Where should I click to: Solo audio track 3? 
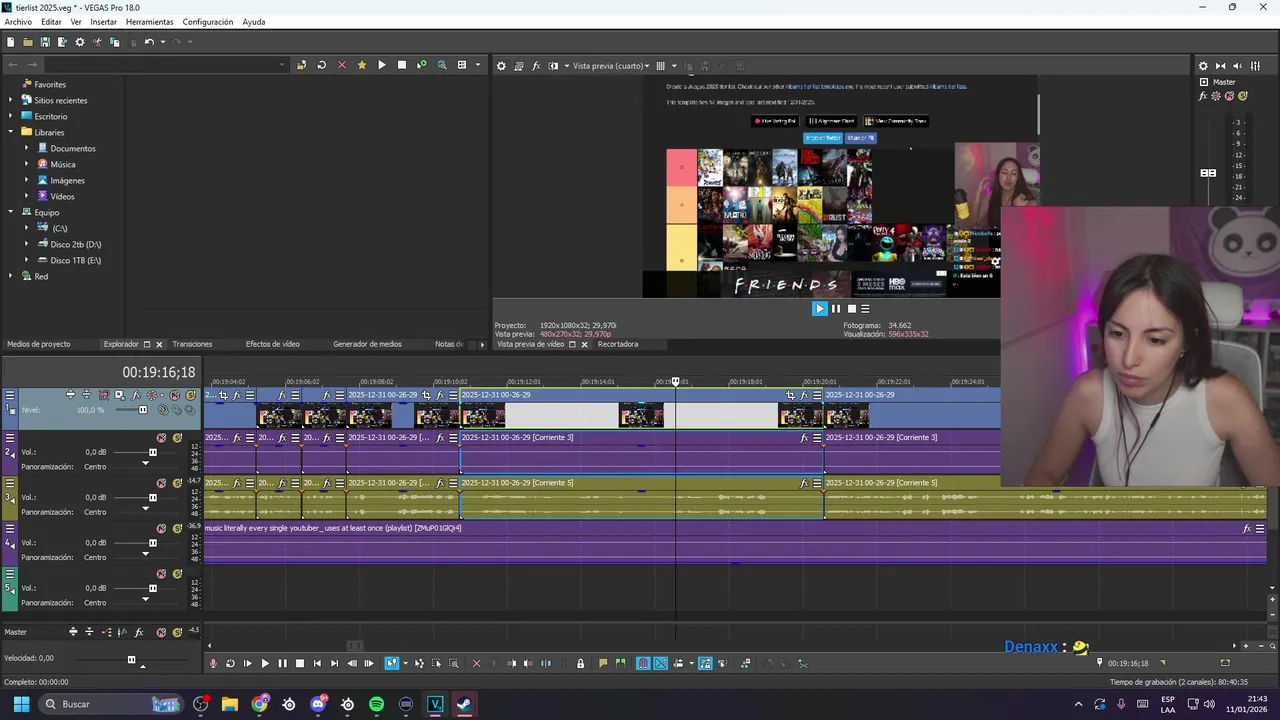pos(177,483)
